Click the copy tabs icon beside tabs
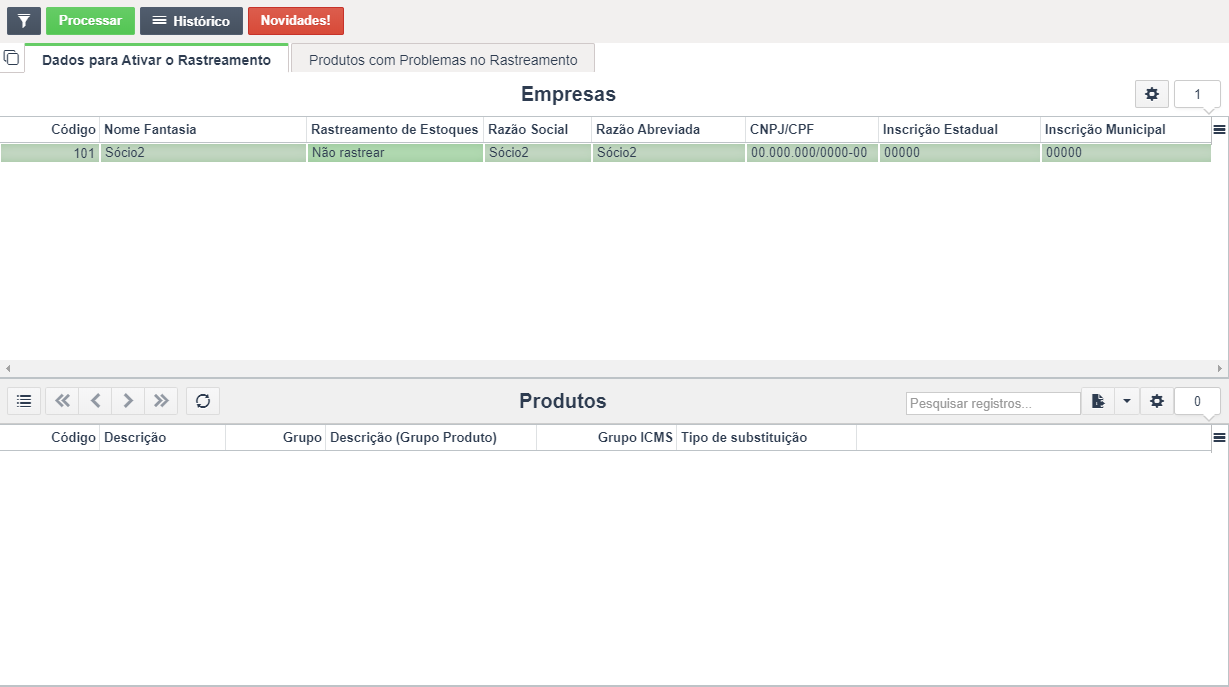1229x687 pixels. click(11, 58)
